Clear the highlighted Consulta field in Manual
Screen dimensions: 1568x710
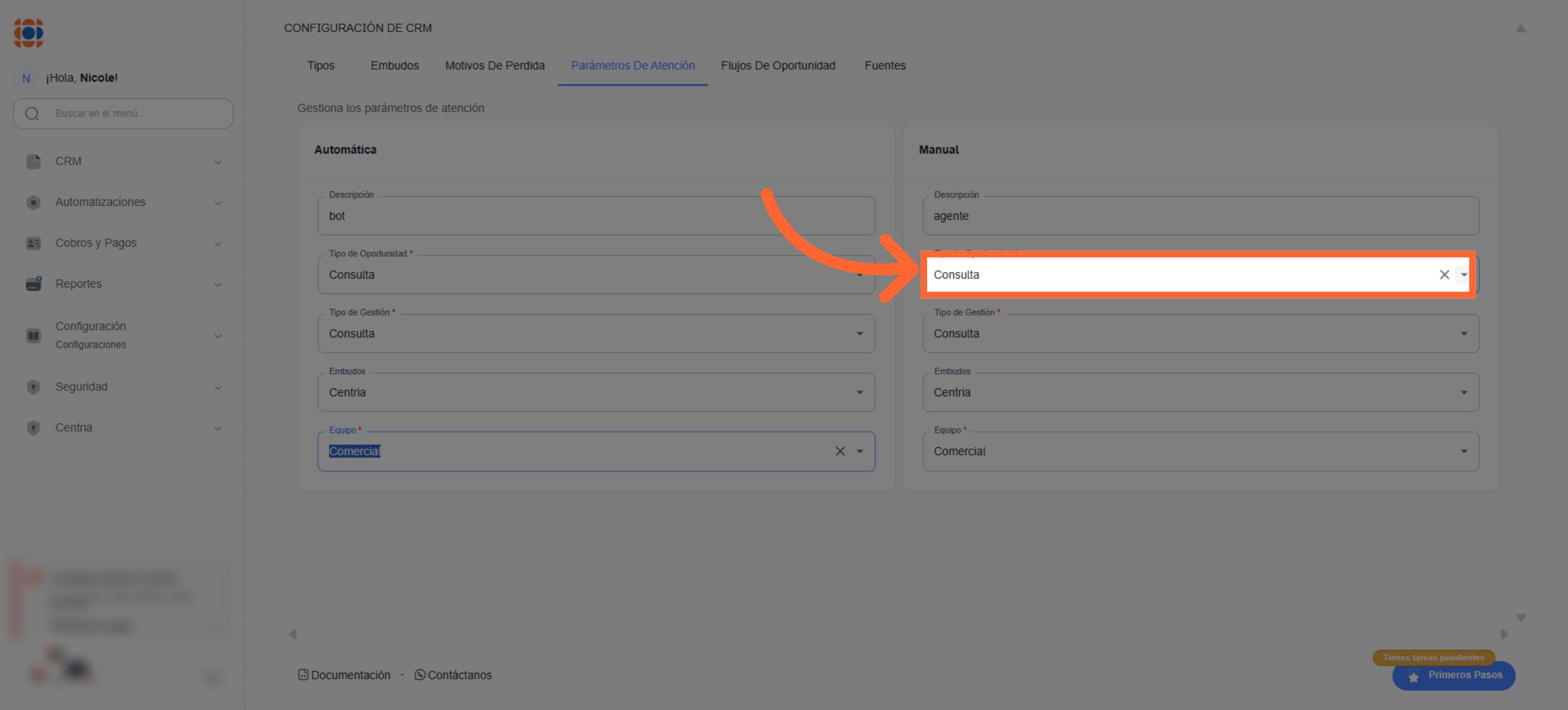pos(1445,275)
